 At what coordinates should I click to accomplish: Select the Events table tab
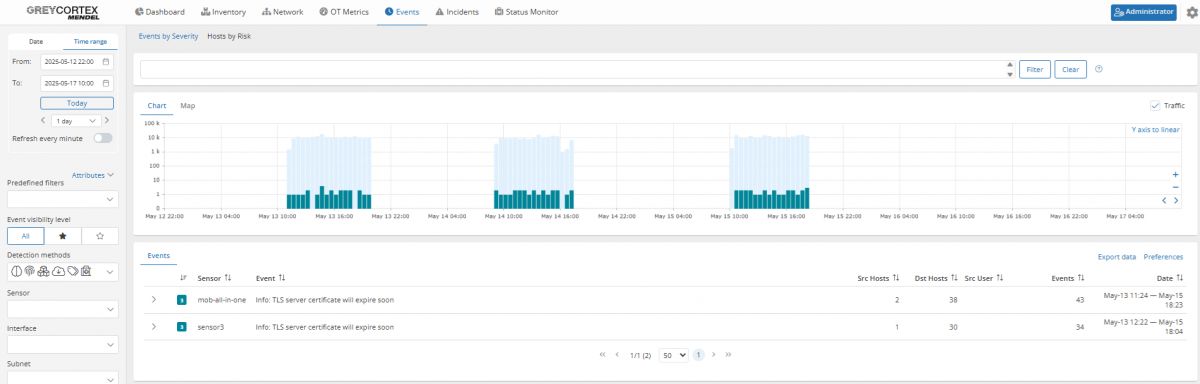[x=158, y=256]
